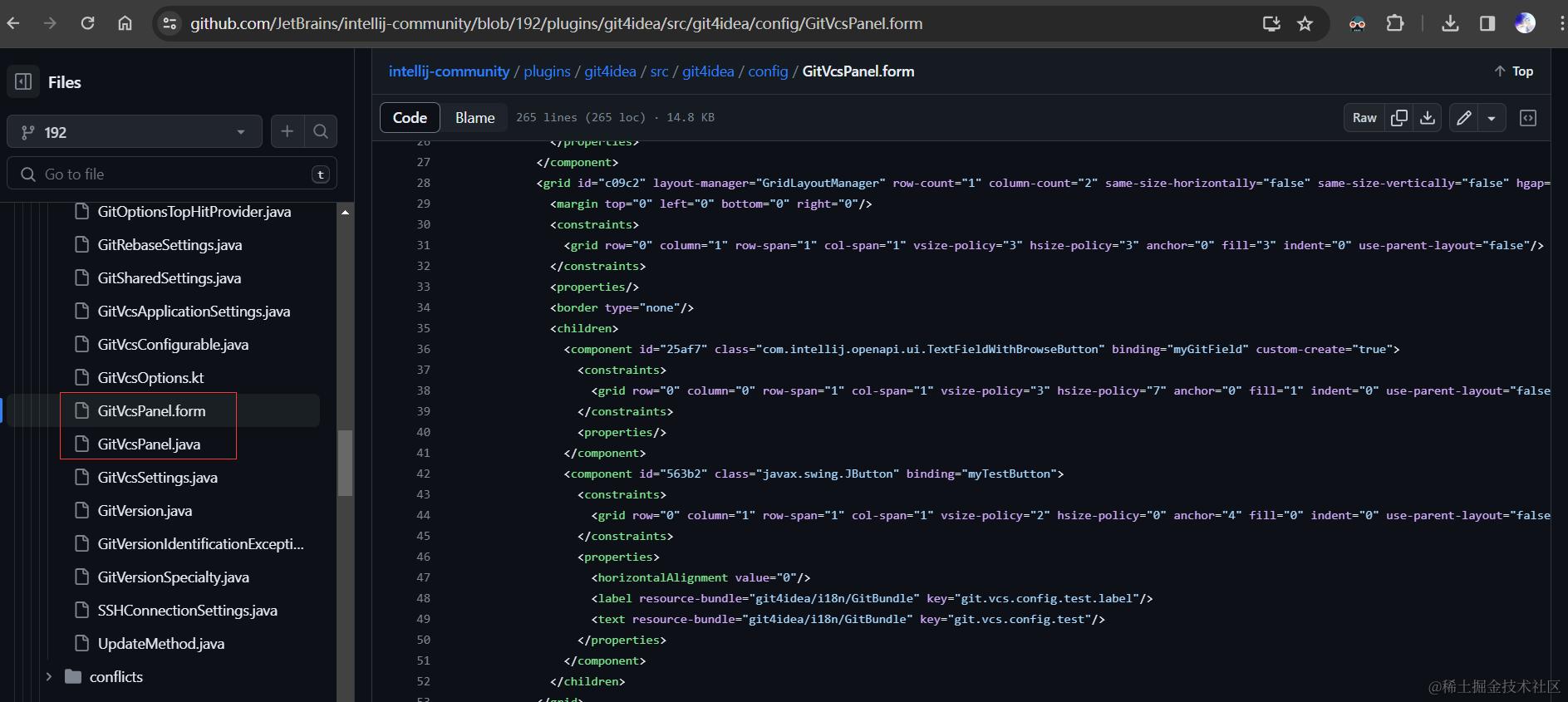Bookmark this page with the star icon
1568x702 pixels.
[x=1305, y=23]
